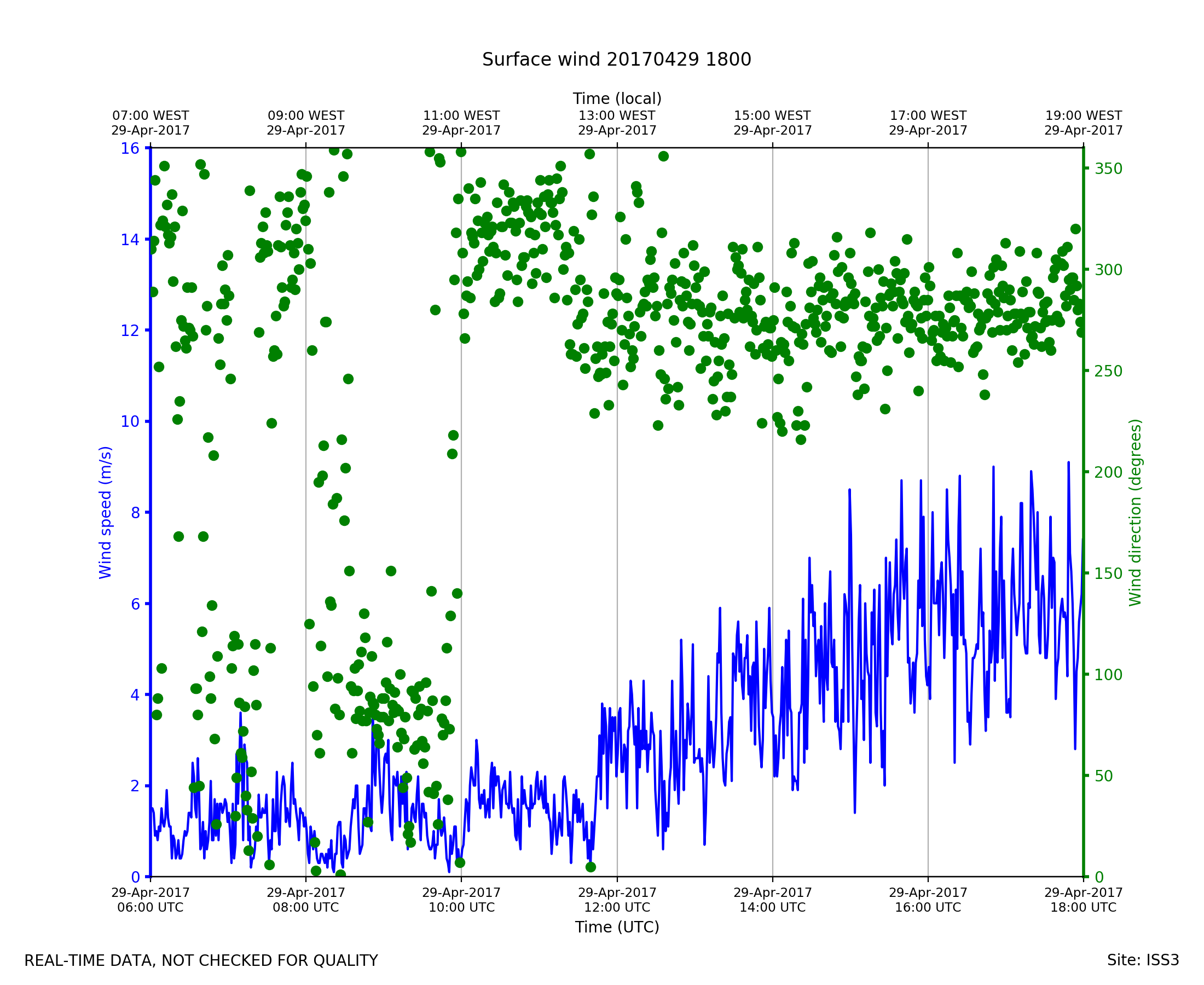The height and width of the screenshot is (985, 1204).
Task: Click the blue '16' wind speed tick
Action: click(x=130, y=149)
